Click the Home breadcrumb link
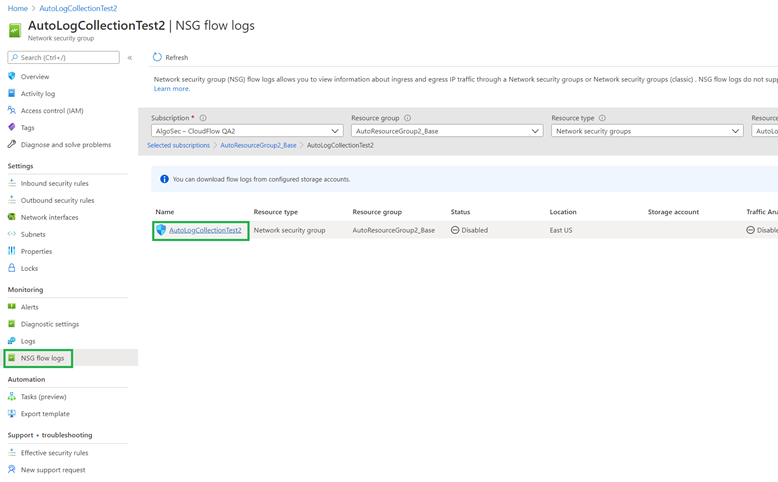The height and width of the screenshot is (482, 778). point(18,8)
